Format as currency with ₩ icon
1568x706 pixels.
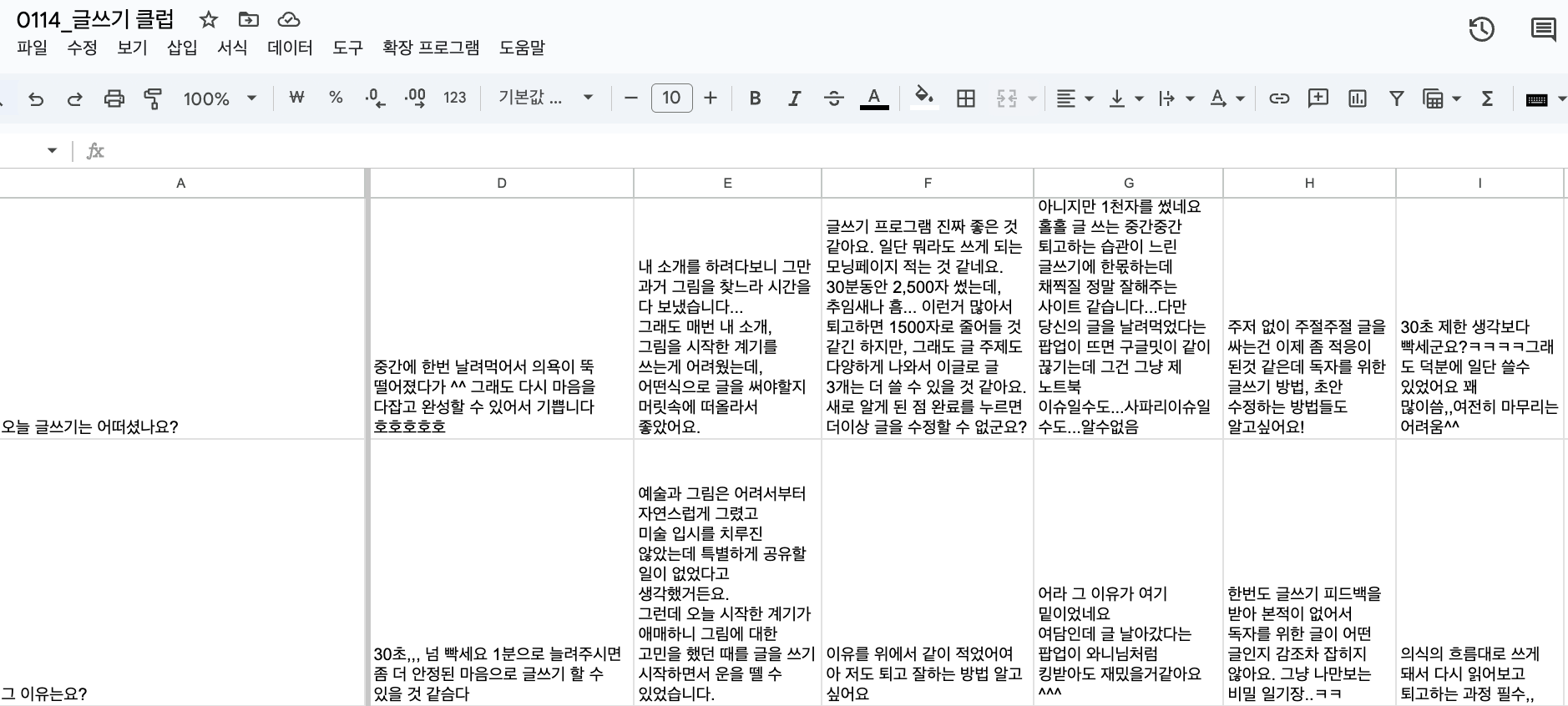[296, 98]
